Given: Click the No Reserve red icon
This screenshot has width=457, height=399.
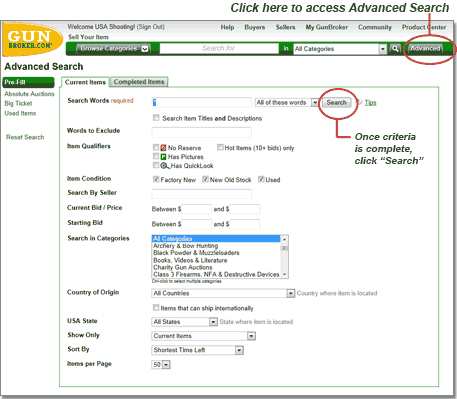Looking at the screenshot, I should 163,148.
